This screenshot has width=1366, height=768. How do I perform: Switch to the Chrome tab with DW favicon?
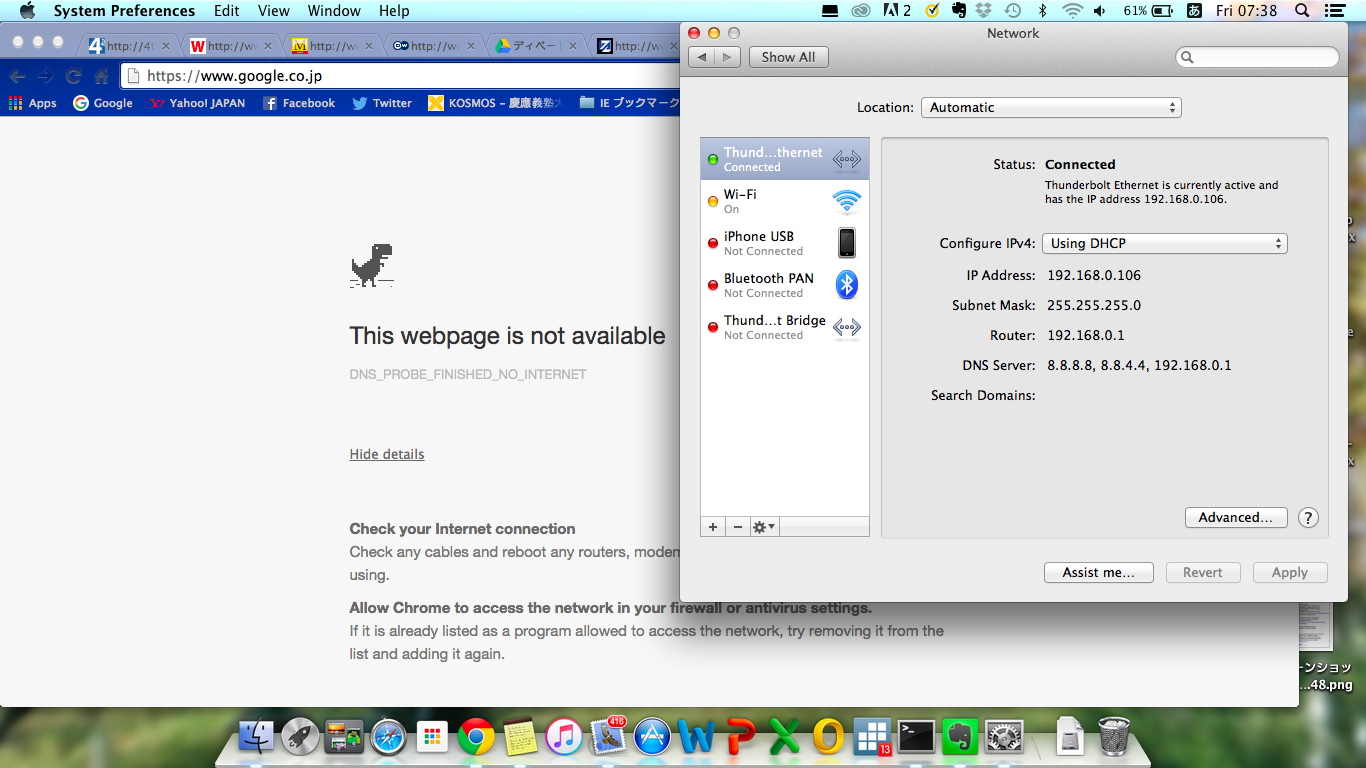tap(434, 45)
